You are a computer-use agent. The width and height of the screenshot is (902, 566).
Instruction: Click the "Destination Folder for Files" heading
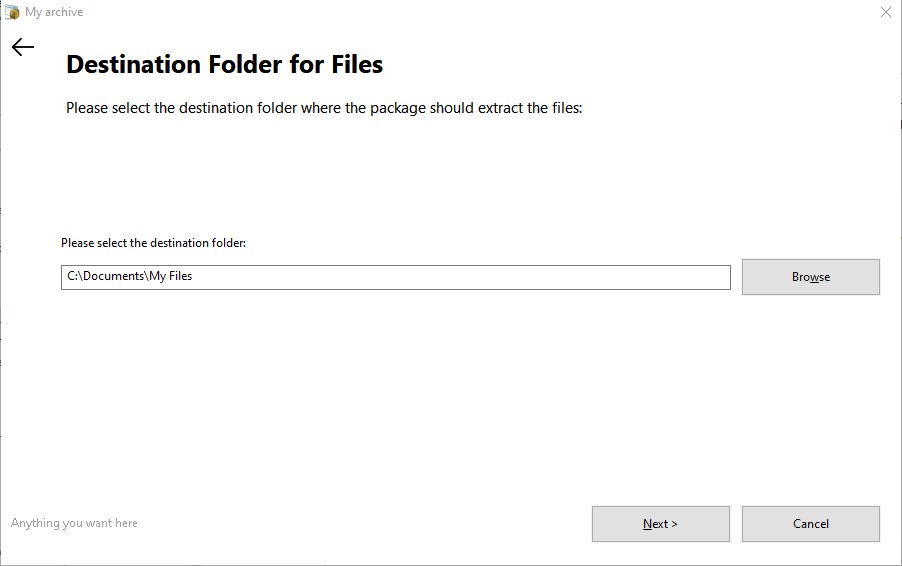pos(224,65)
